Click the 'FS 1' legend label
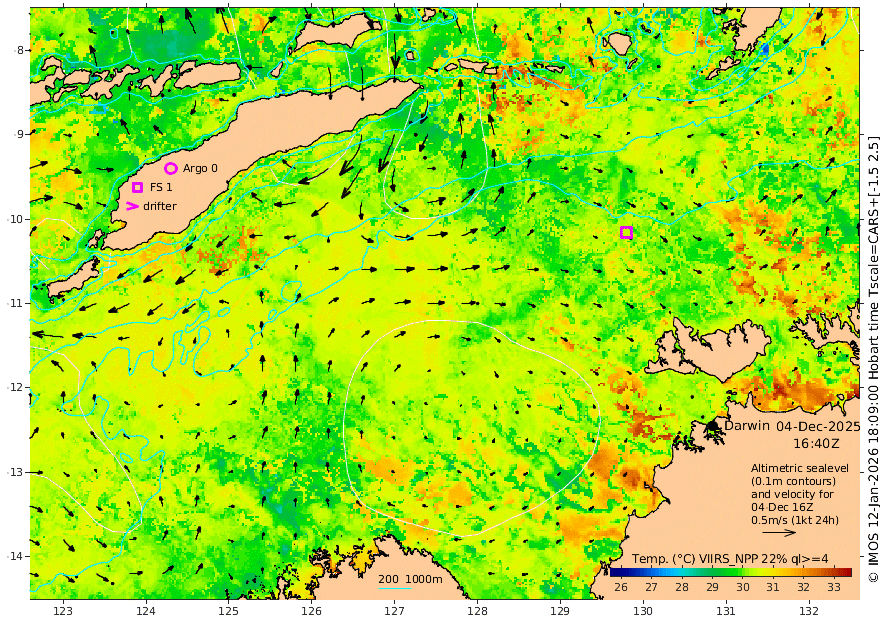The image size is (880, 630). pos(161,187)
